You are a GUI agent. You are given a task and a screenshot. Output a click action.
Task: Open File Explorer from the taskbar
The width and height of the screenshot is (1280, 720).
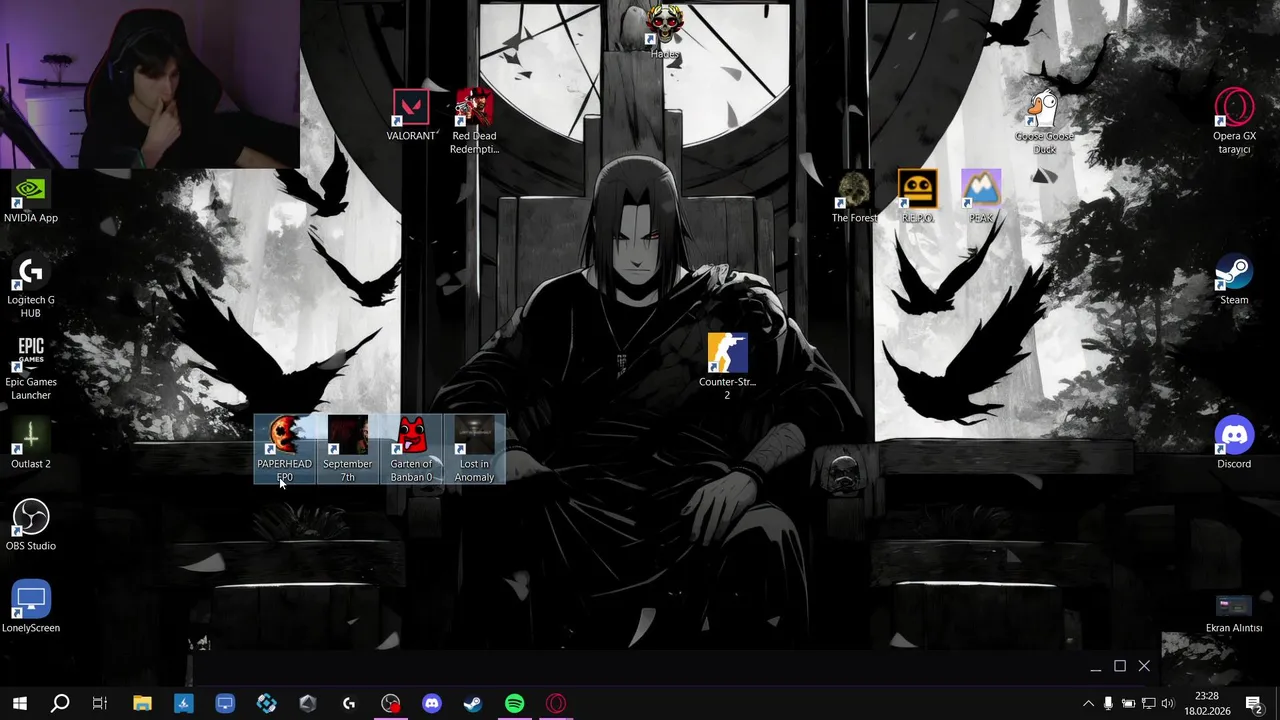point(142,704)
